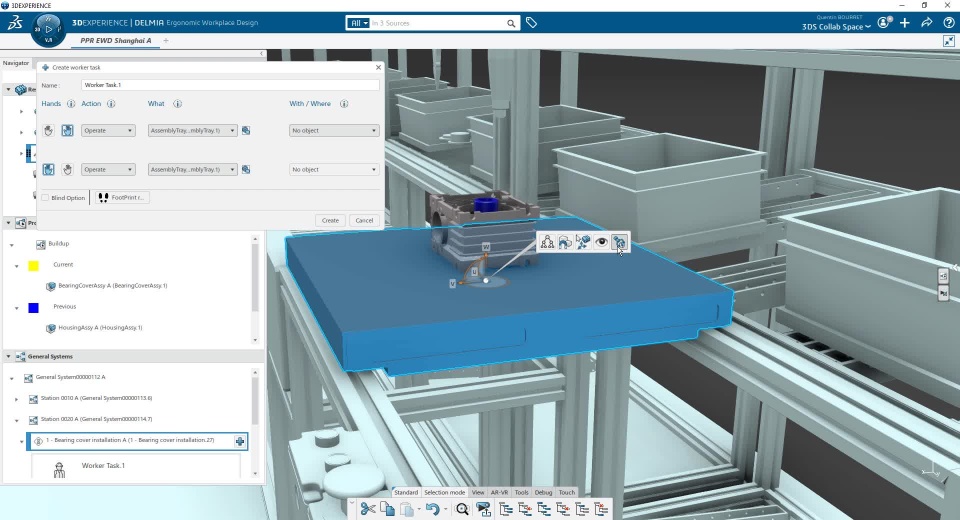Click the plus icon on Bearing cover installation
The height and width of the screenshot is (520, 960).
240,441
